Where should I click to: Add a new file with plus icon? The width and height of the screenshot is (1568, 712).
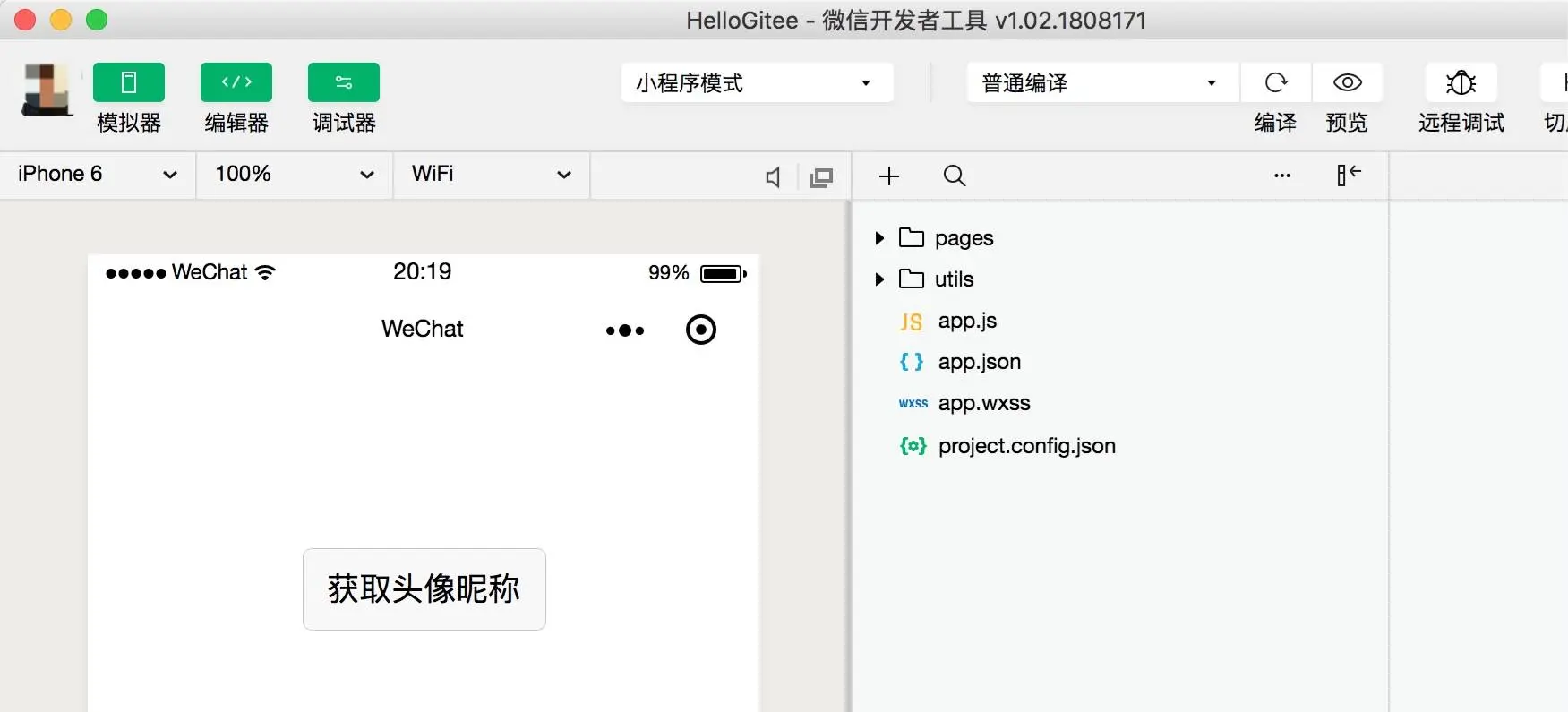(x=889, y=176)
